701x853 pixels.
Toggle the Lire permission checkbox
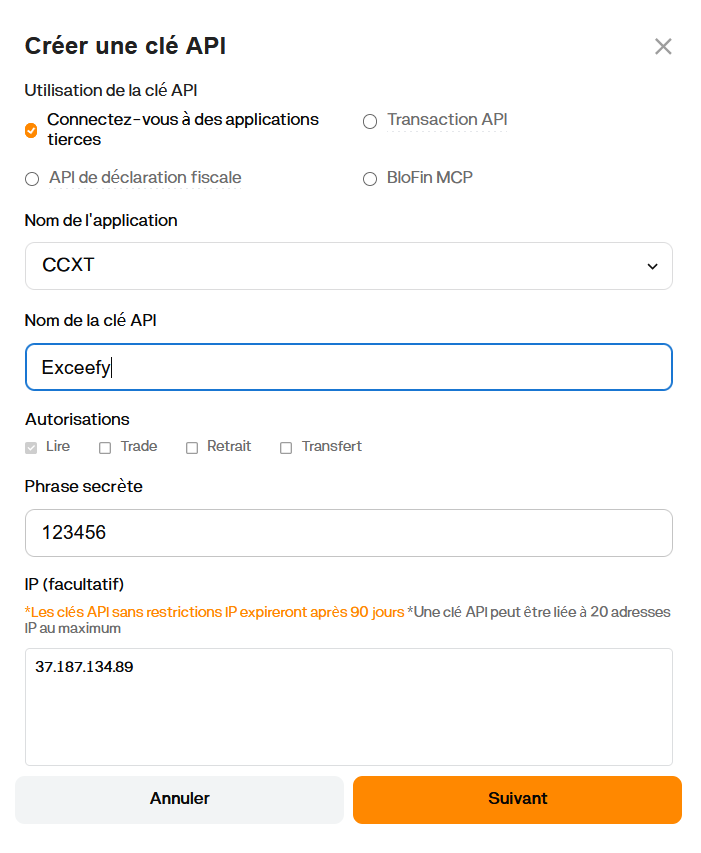click(31, 448)
